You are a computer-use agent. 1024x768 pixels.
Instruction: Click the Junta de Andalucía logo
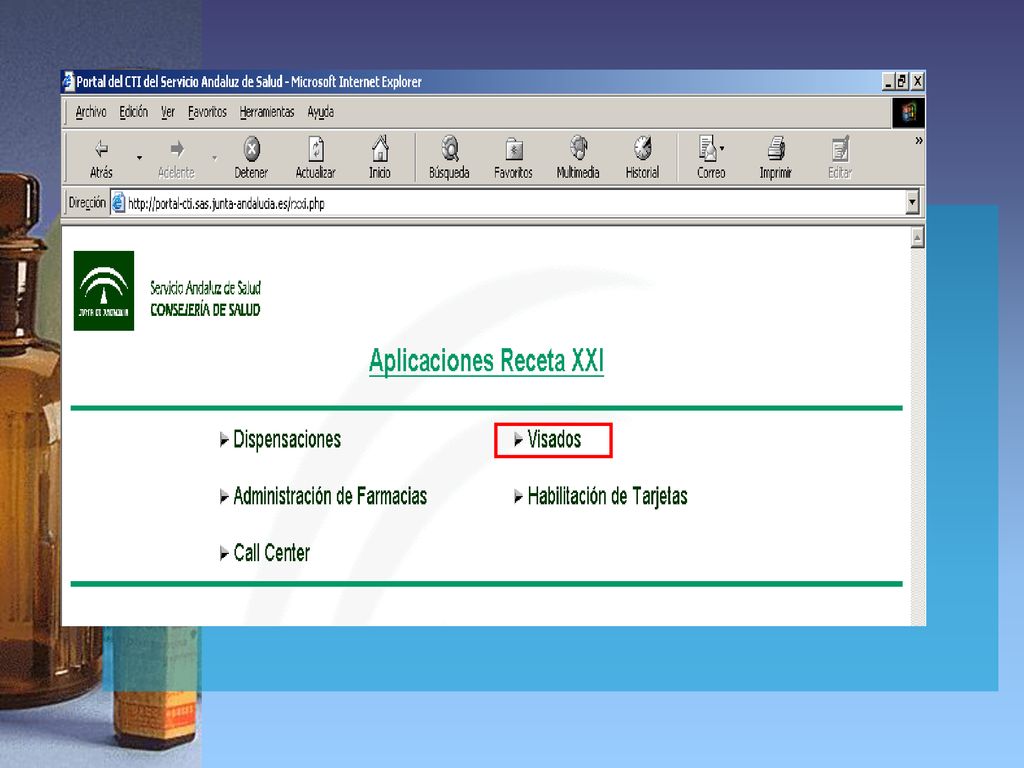[104, 291]
